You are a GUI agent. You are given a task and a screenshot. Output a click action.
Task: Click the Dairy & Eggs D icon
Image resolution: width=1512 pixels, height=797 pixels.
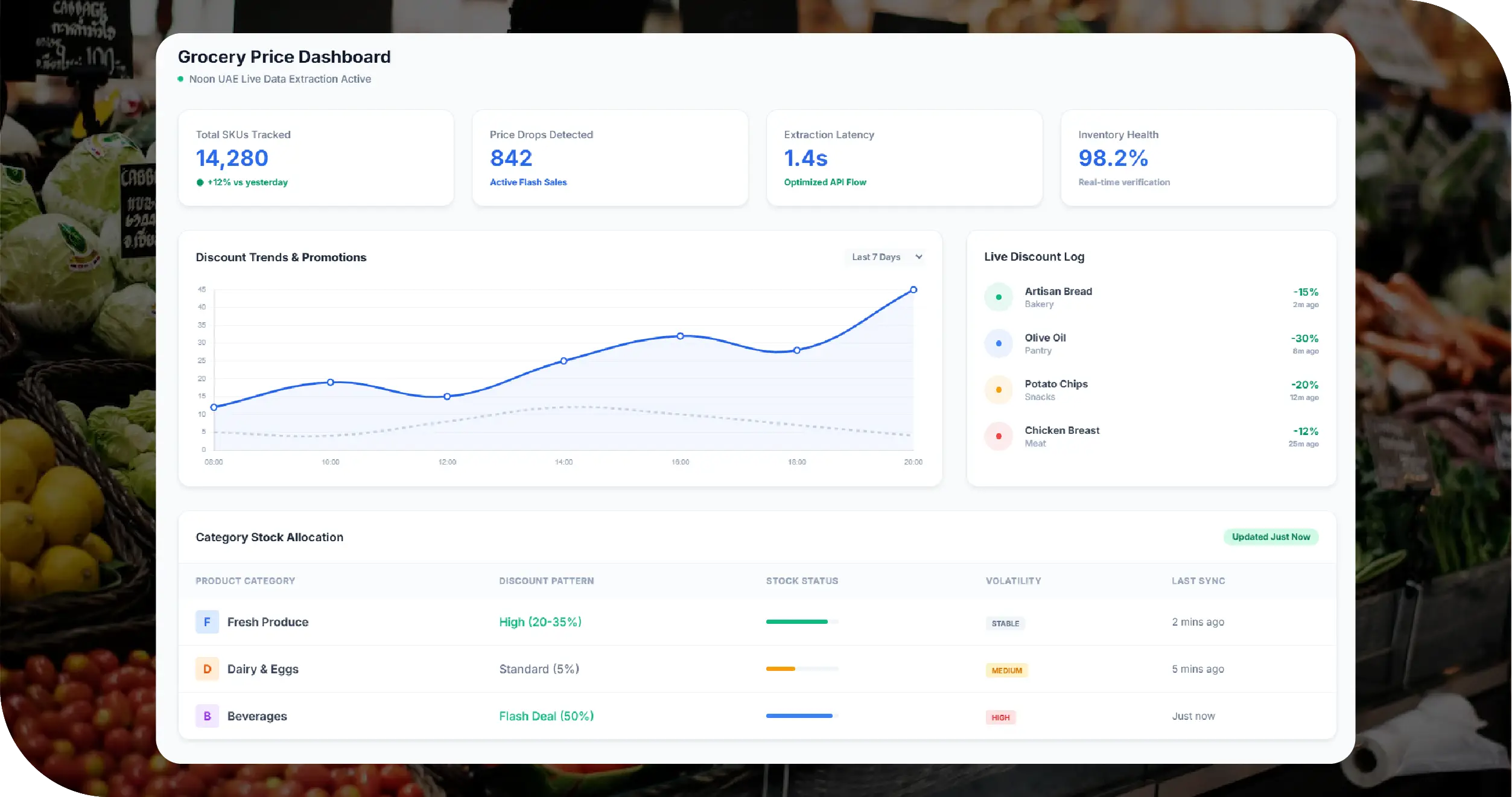click(207, 669)
